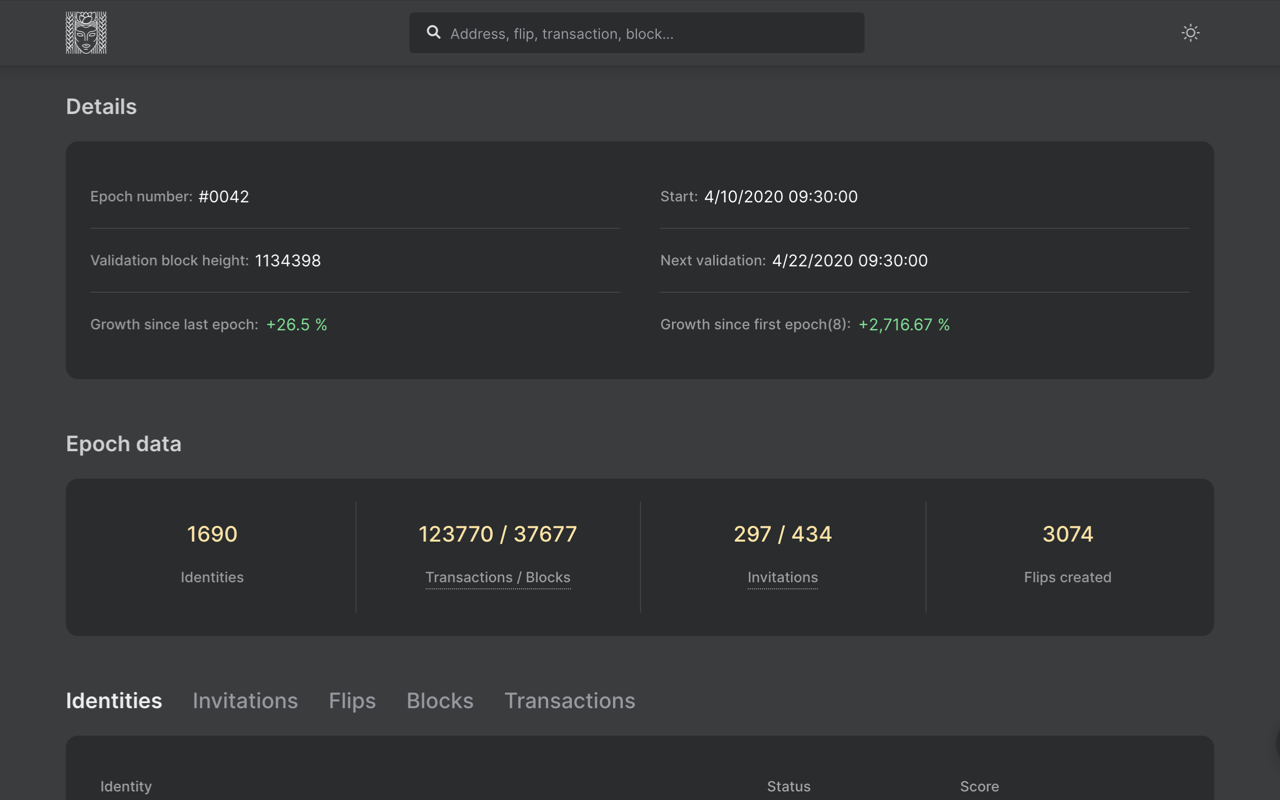Show the Transactions tab

click(569, 701)
